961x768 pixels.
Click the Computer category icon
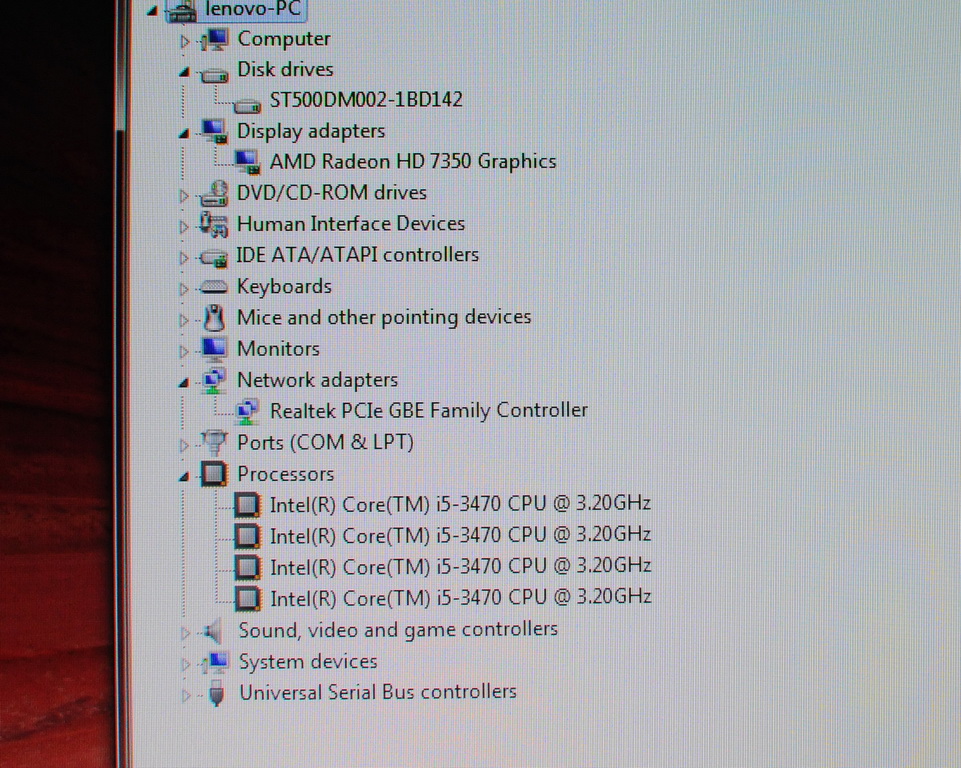click(x=215, y=40)
